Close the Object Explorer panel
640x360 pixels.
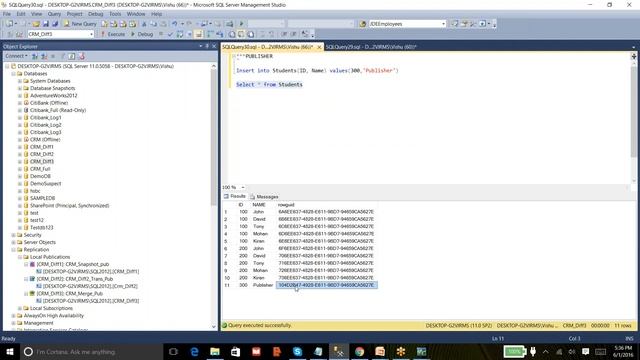[214, 46]
